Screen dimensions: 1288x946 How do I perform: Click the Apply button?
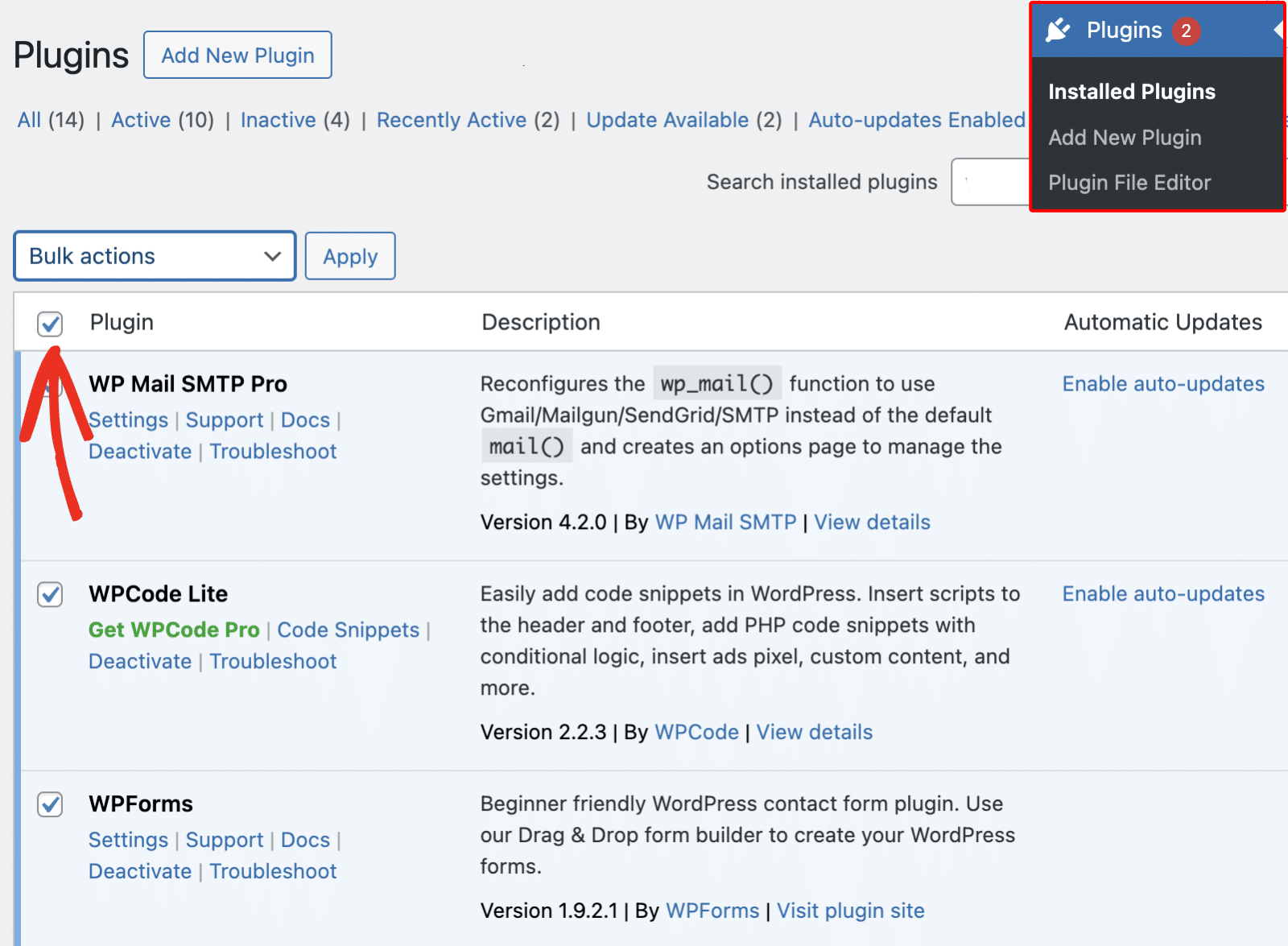[350, 256]
